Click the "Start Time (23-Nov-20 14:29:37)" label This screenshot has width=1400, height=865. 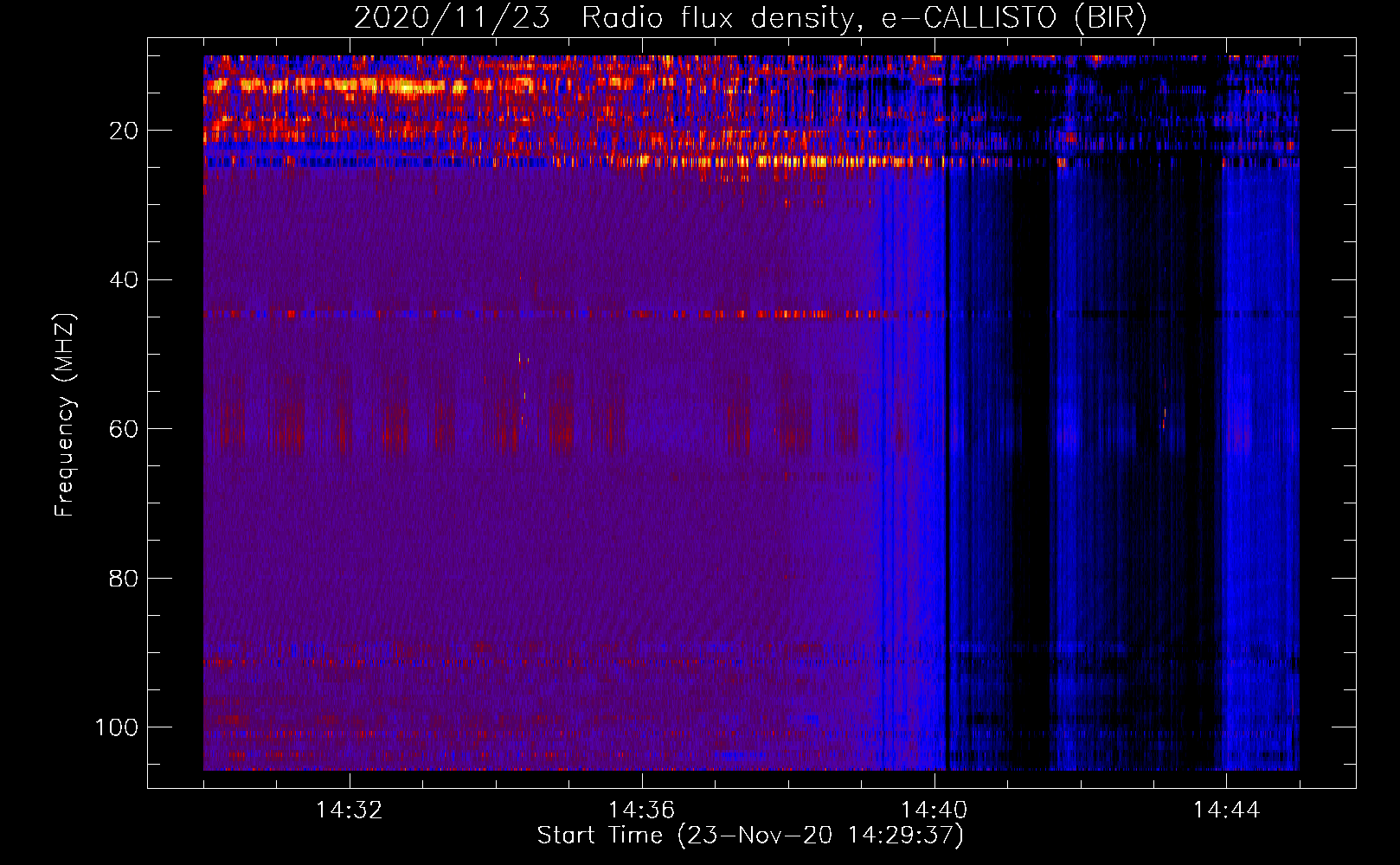coord(750,836)
